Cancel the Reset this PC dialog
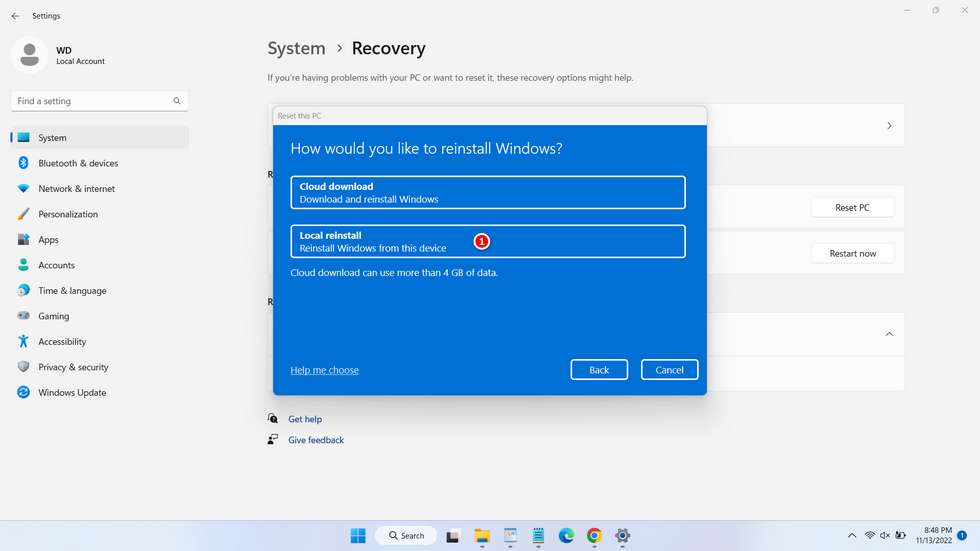980x551 pixels. pyautogui.click(x=669, y=370)
